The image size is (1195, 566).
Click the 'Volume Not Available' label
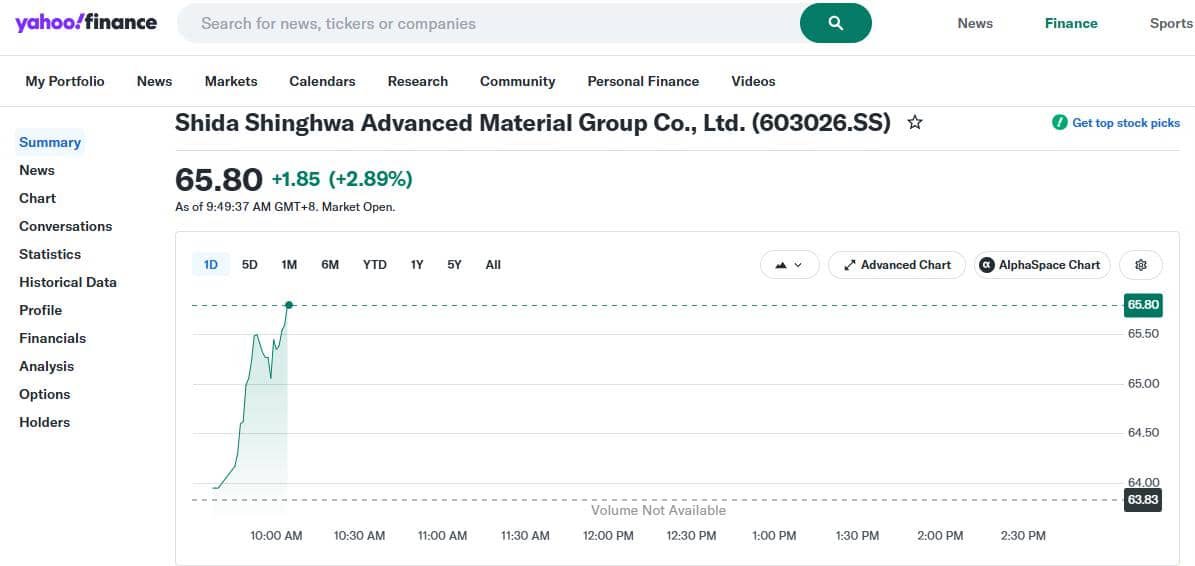point(658,510)
